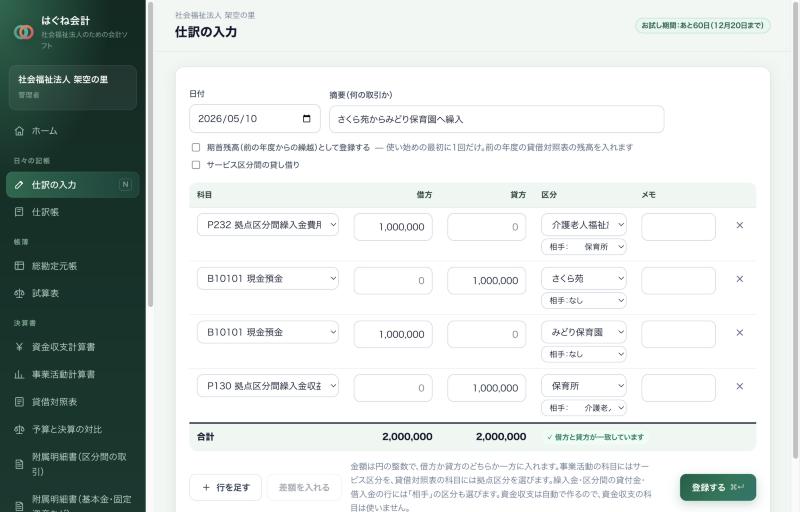Click the P232 row debit amount 1,000,000

393,227
